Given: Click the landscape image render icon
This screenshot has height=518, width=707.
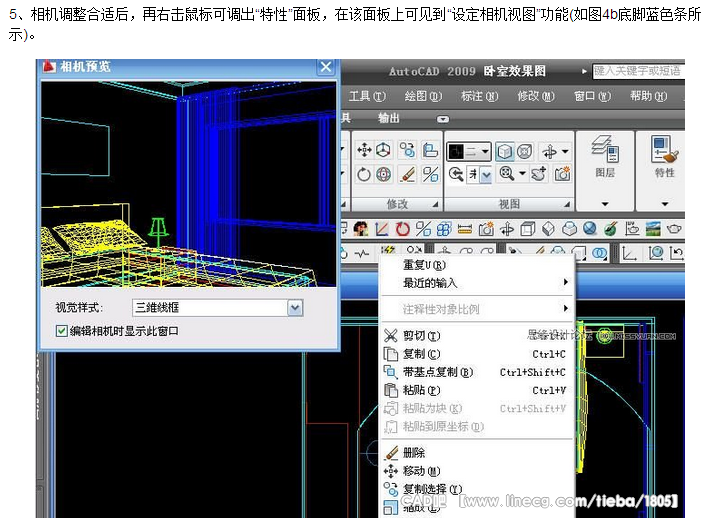Looking at the screenshot, I should [x=653, y=229].
